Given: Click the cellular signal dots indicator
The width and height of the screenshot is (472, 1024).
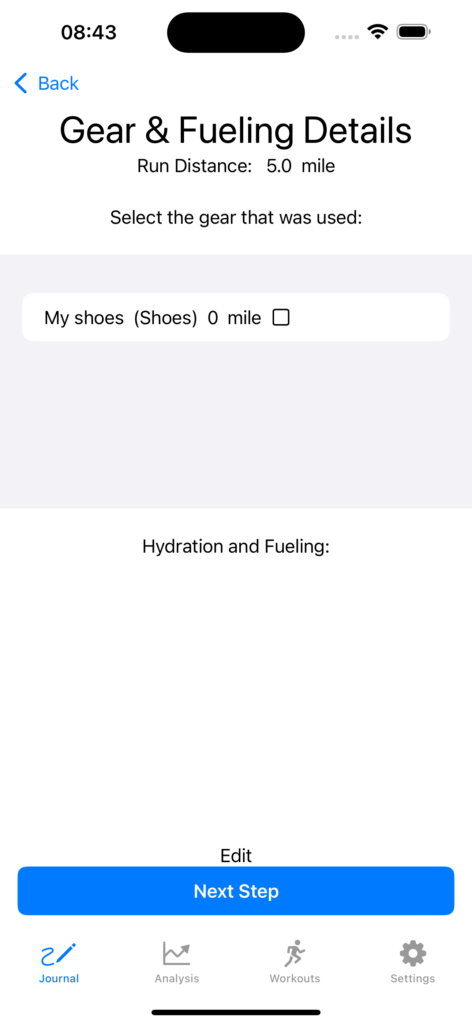Looking at the screenshot, I should (x=347, y=36).
